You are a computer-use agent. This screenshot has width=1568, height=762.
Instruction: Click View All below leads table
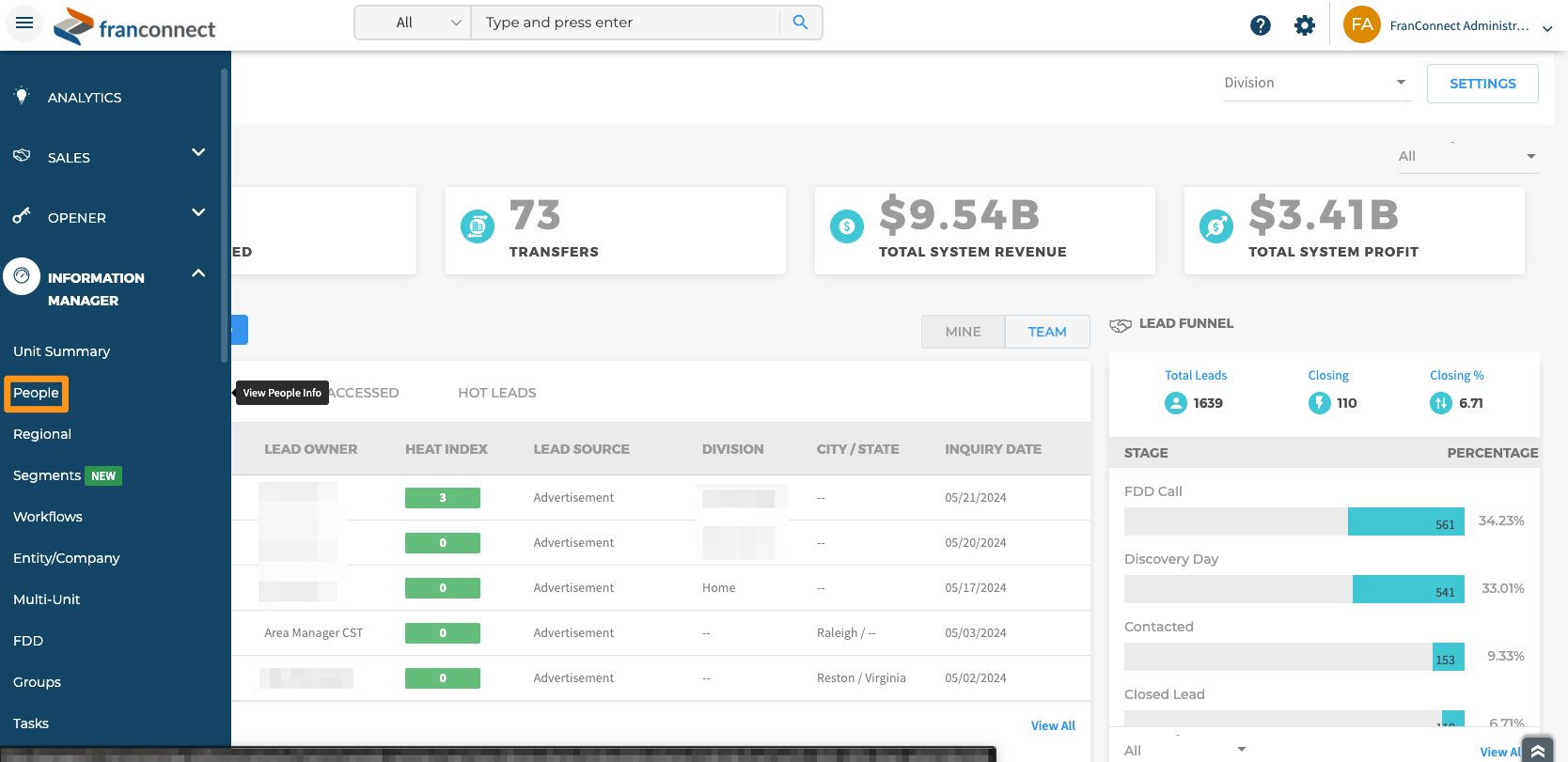coord(1053,725)
